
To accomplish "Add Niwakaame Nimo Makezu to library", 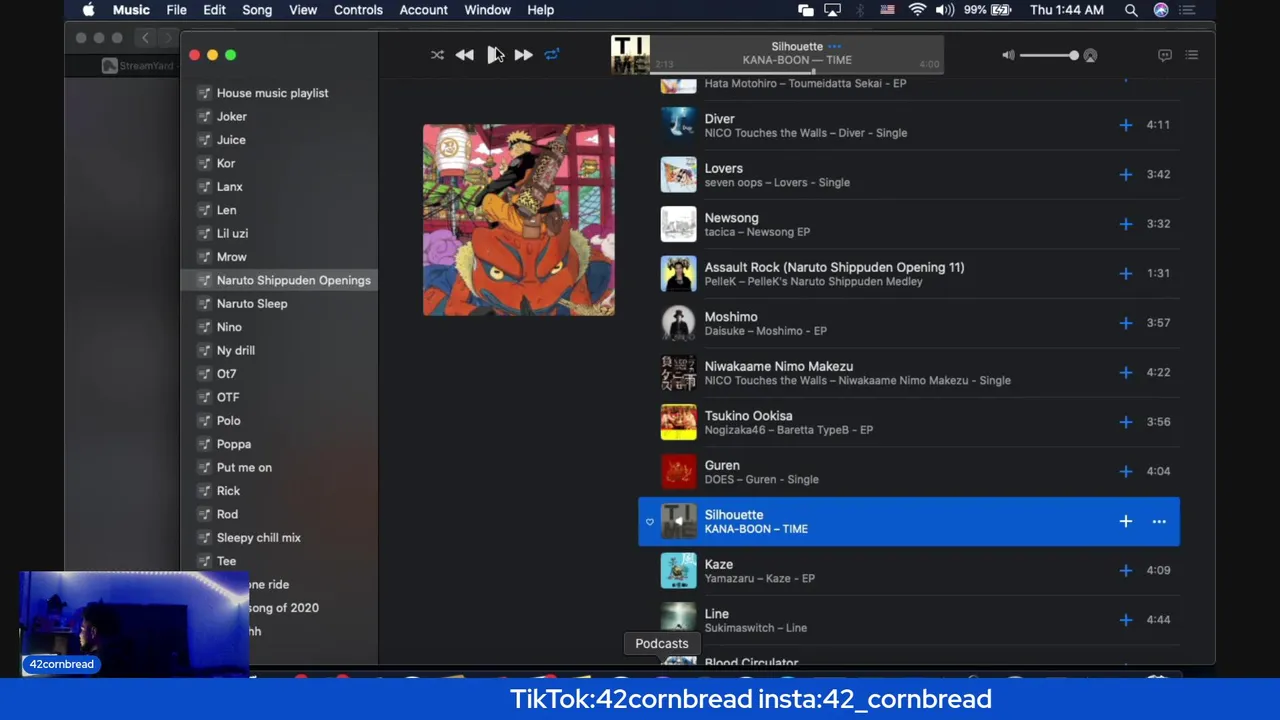I will pos(1126,372).
